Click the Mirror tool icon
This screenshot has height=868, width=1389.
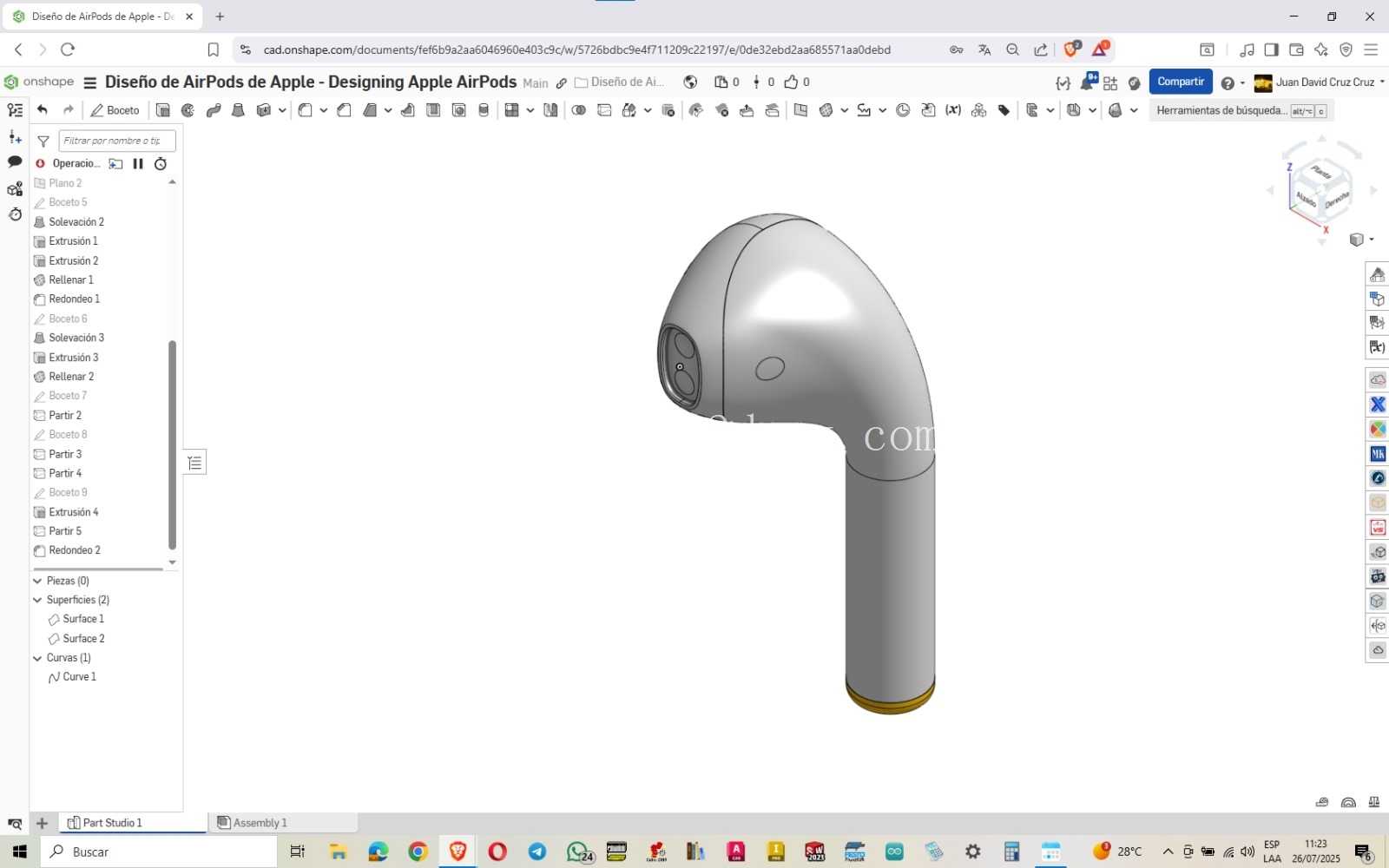point(550,110)
